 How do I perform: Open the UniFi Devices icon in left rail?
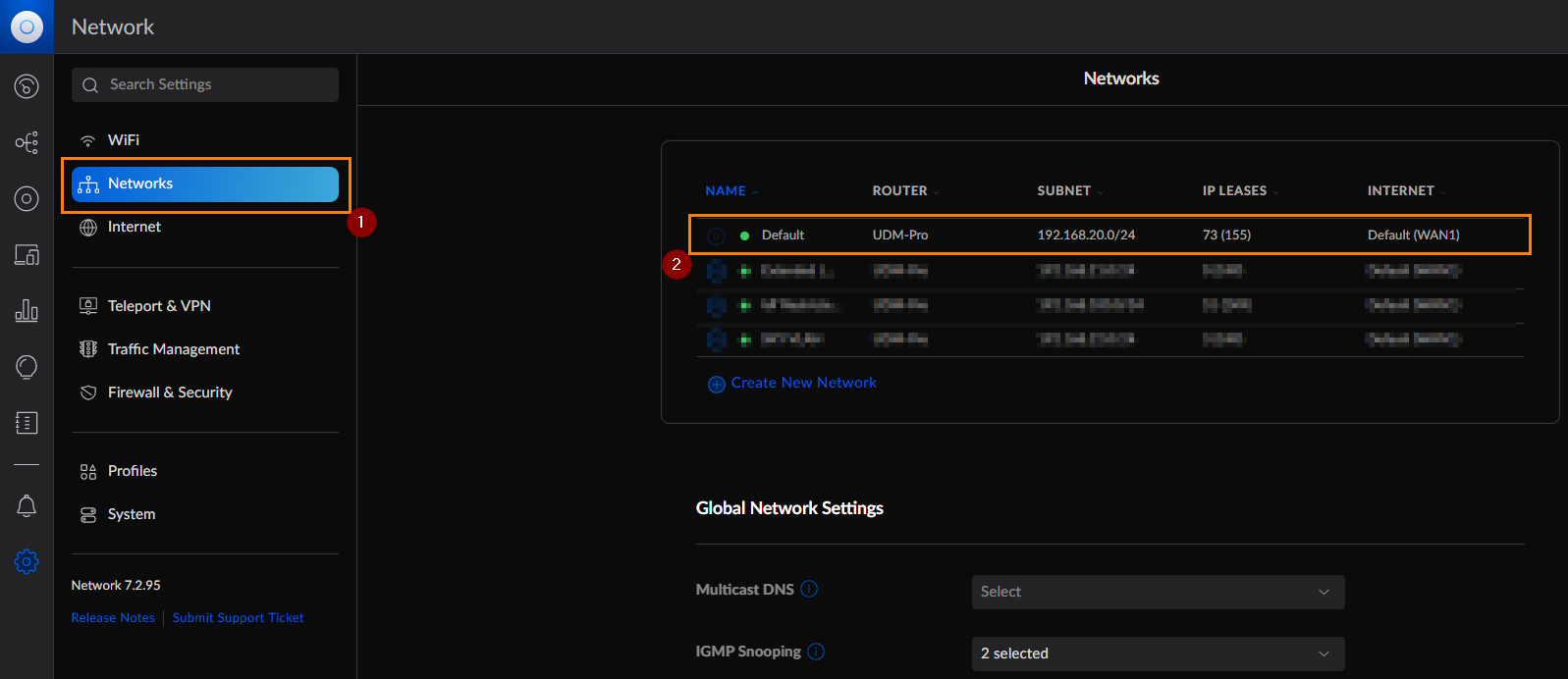point(27,198)
